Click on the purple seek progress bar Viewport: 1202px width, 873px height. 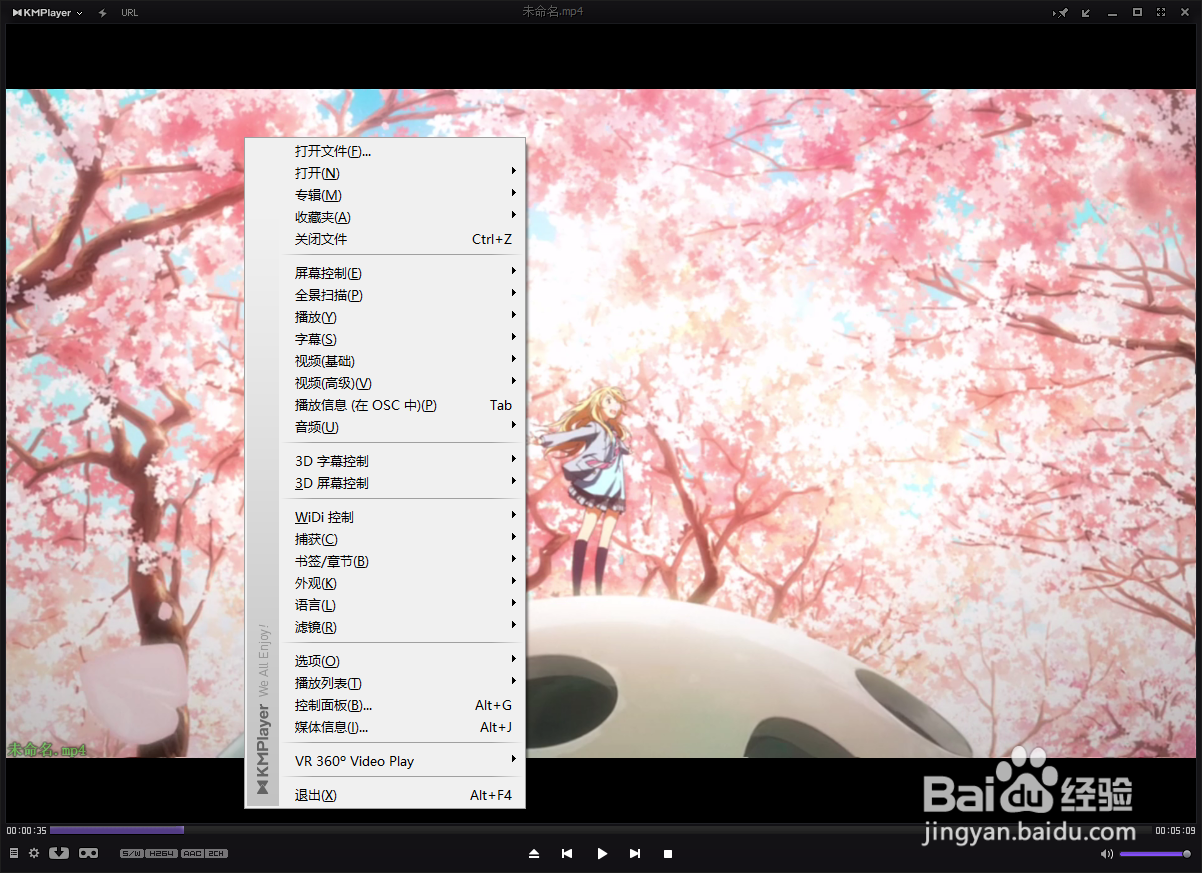[117, 830]
